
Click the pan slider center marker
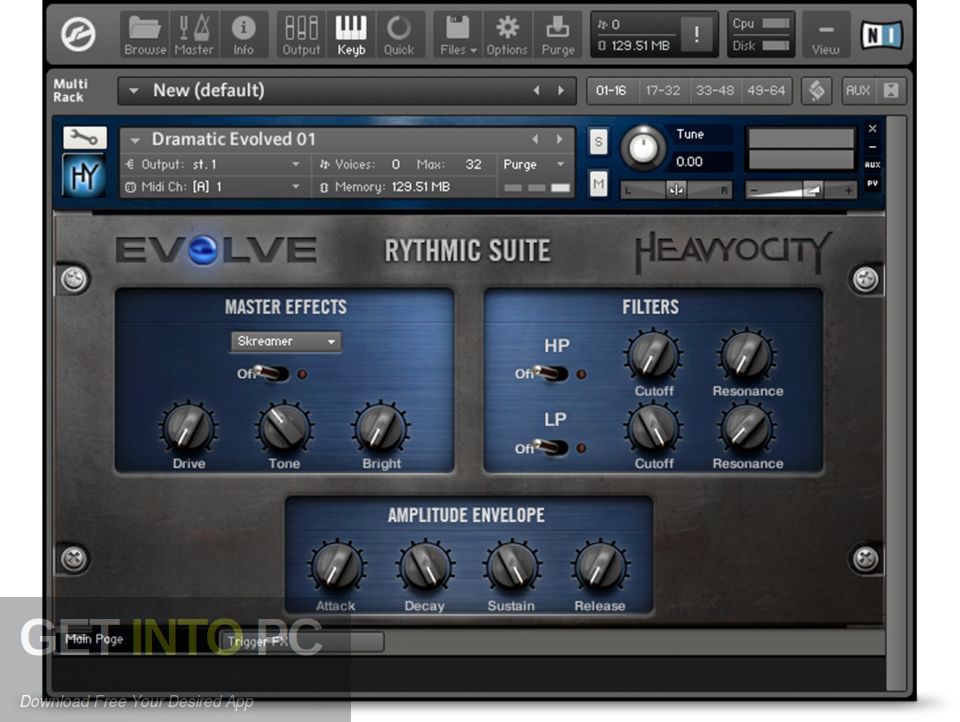coord(676,190)
